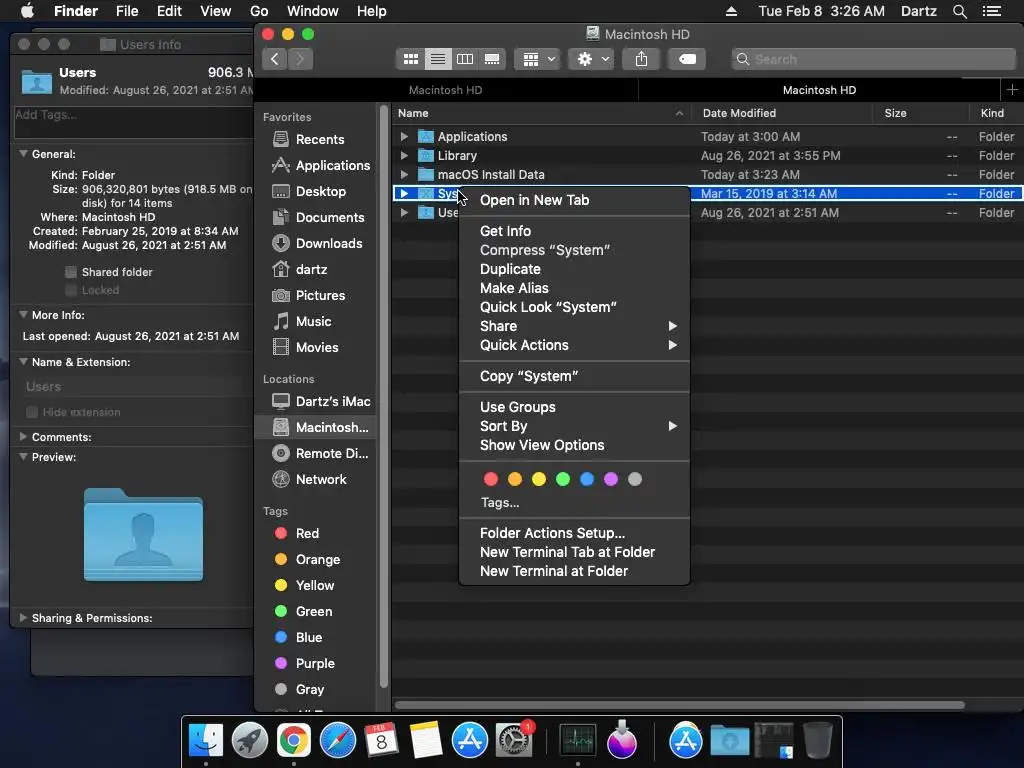Click Tags... in the context menu
1024x768 pixels.
tap(500, 503)
